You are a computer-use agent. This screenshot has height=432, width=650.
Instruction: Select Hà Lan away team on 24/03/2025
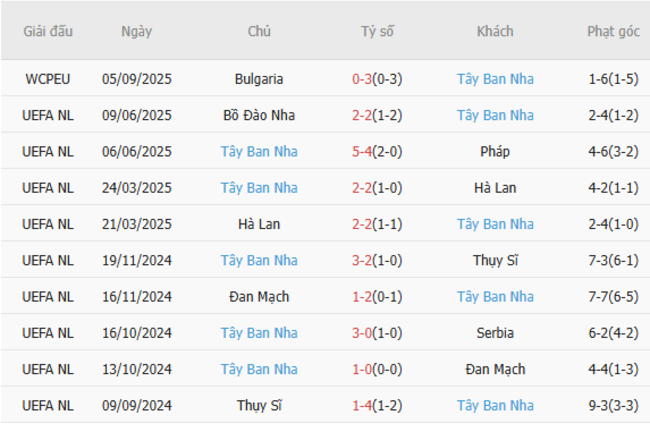(495, 188)
